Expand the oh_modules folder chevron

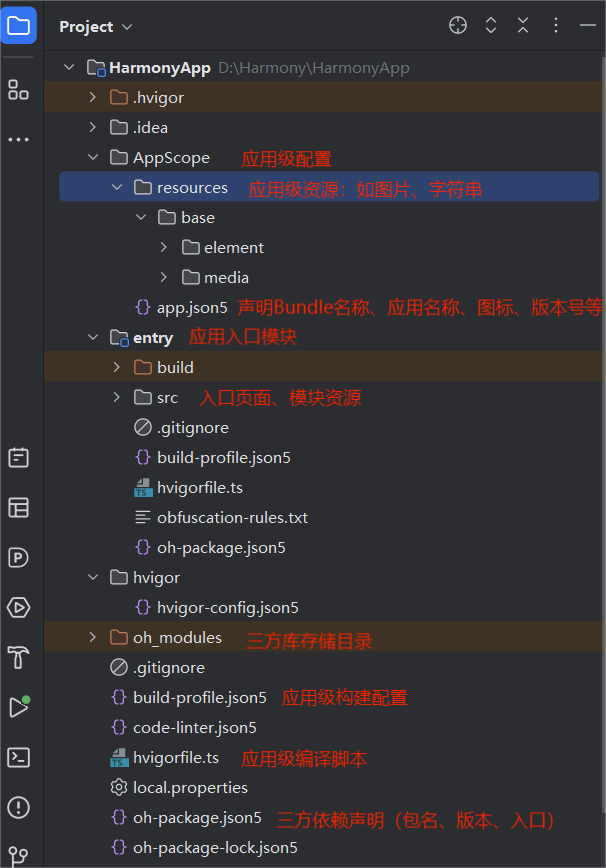(93, 637)
